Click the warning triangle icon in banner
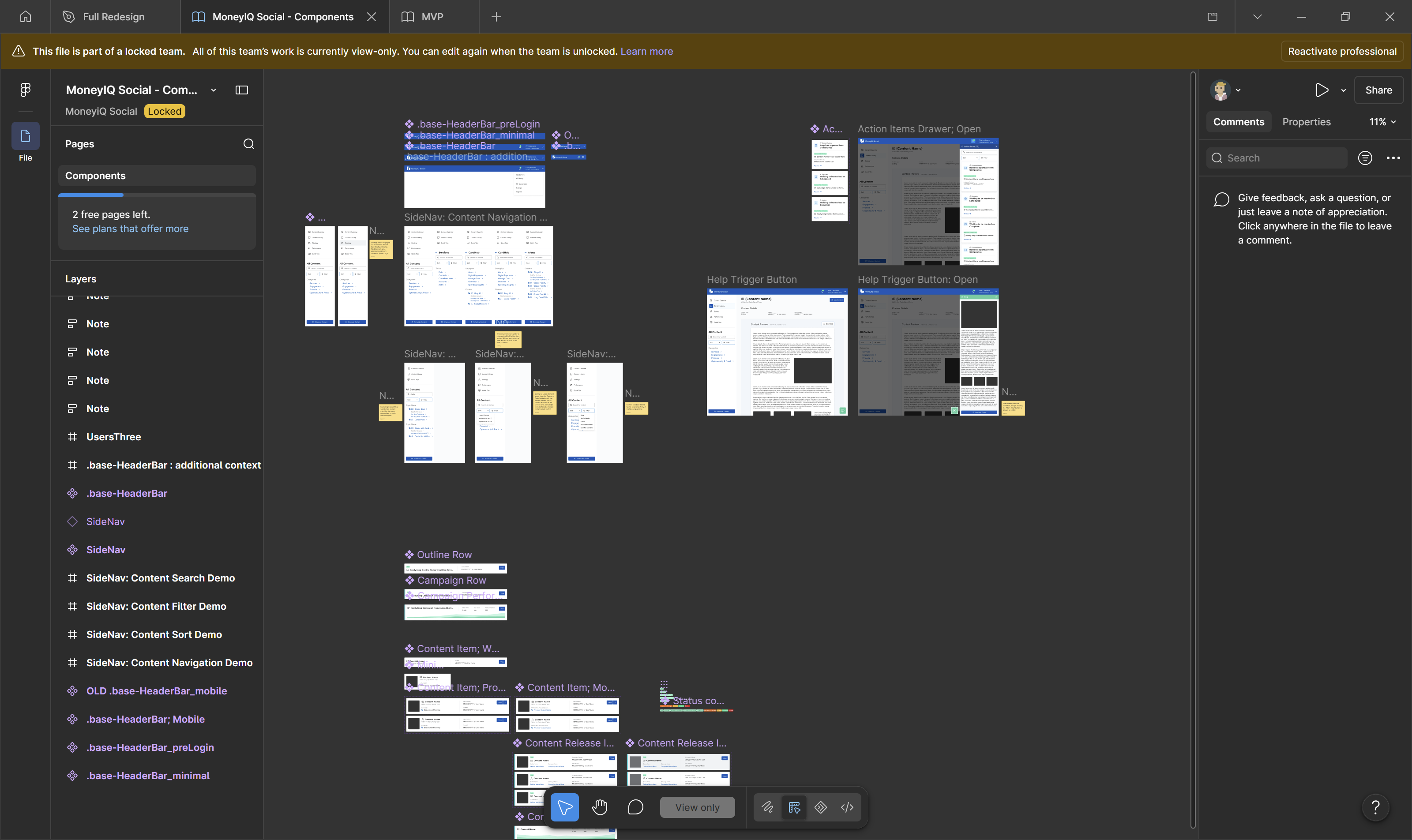This screenshot has width=1412, height=840. tap(18, 51)
